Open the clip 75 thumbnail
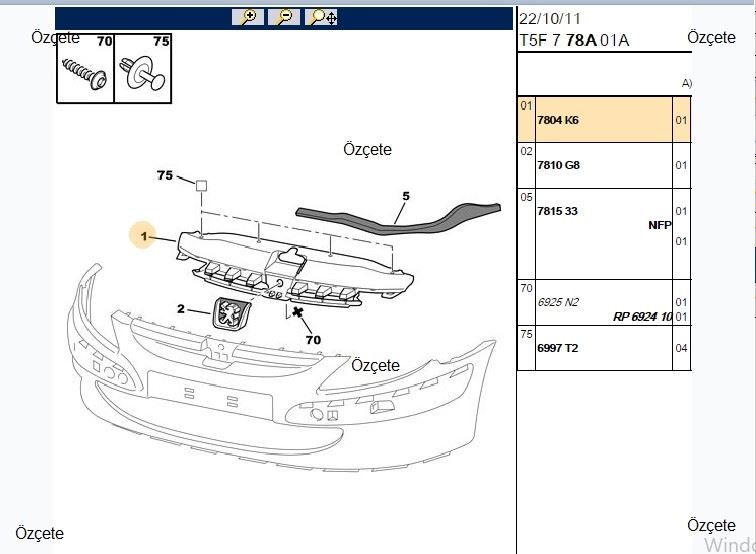 pos(143,68)
